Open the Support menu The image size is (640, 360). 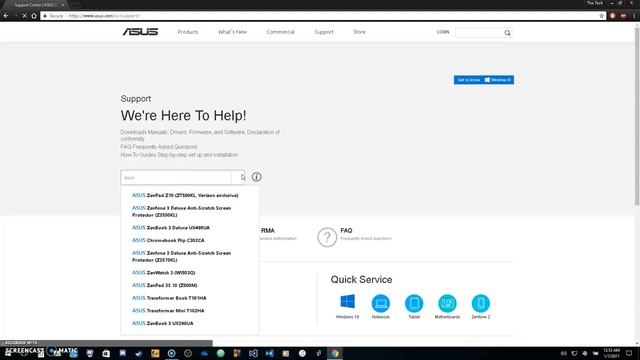coord(324,32)
